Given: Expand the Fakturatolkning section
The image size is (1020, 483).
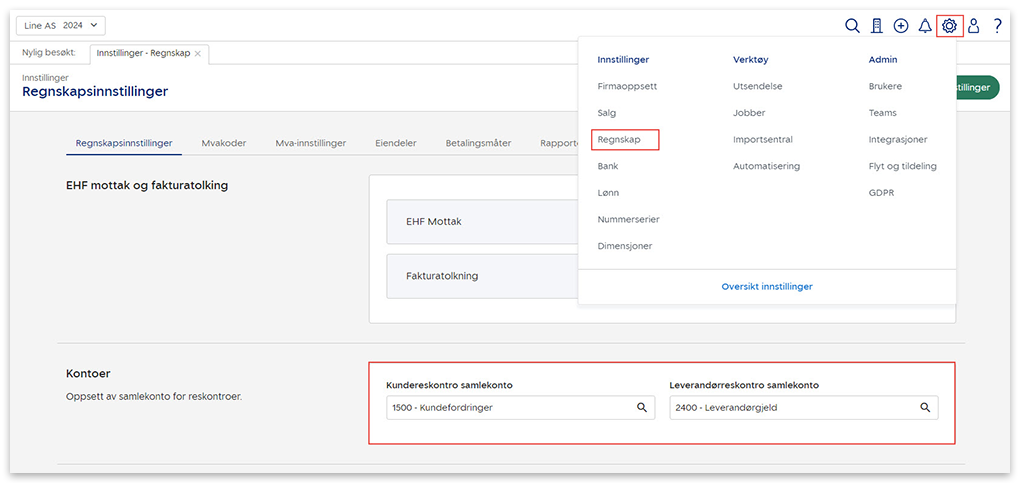Looking at the screenshot, I should tap(482, 276).
